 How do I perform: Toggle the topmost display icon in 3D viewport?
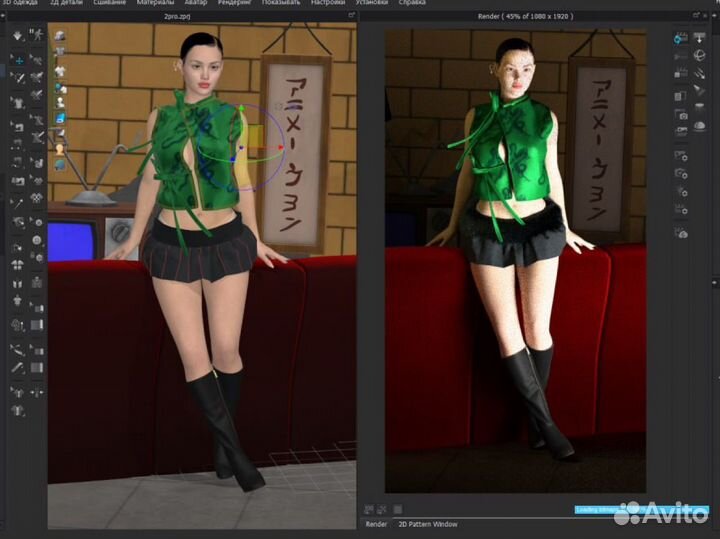60,36
